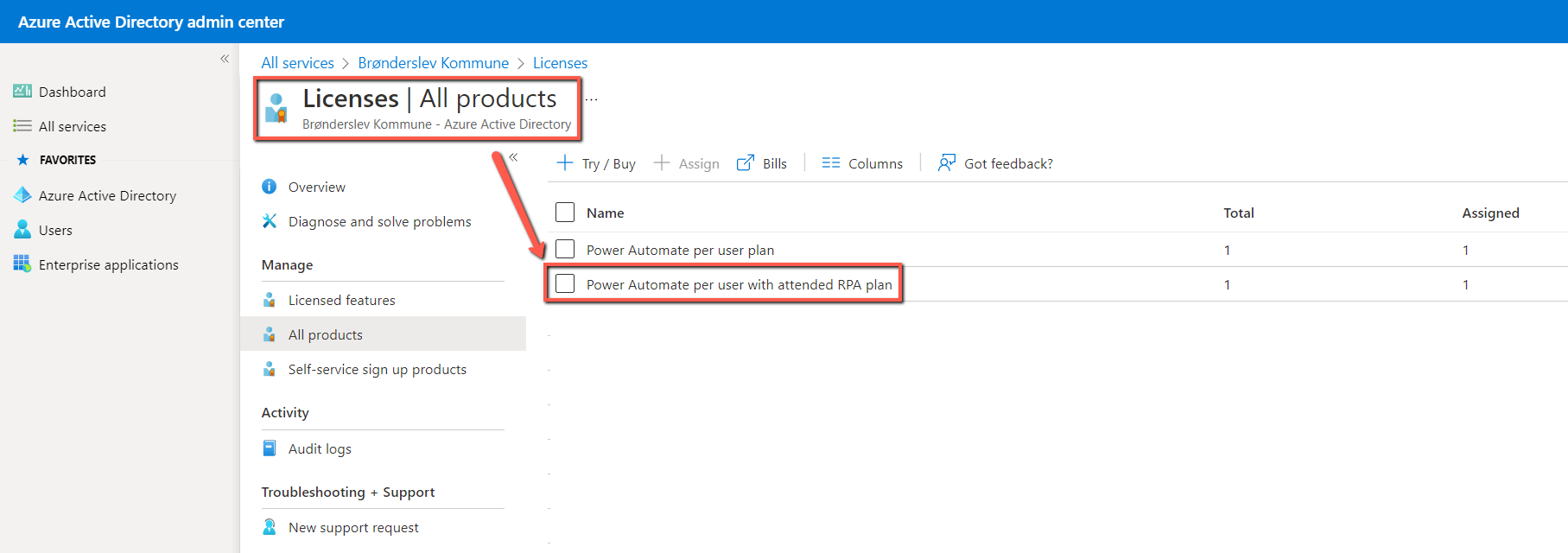Click the Licenses page header icon
1568x553 pixels.
pos(276,108)
